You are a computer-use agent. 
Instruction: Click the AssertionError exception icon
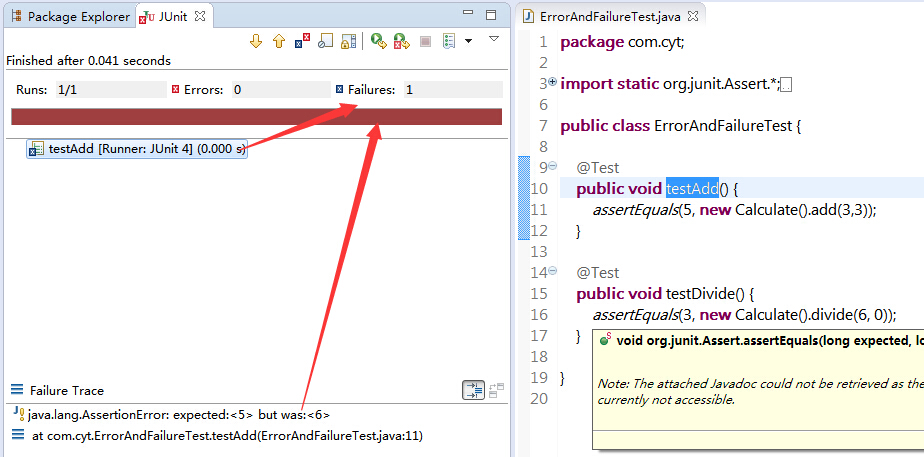pos(18,413)
